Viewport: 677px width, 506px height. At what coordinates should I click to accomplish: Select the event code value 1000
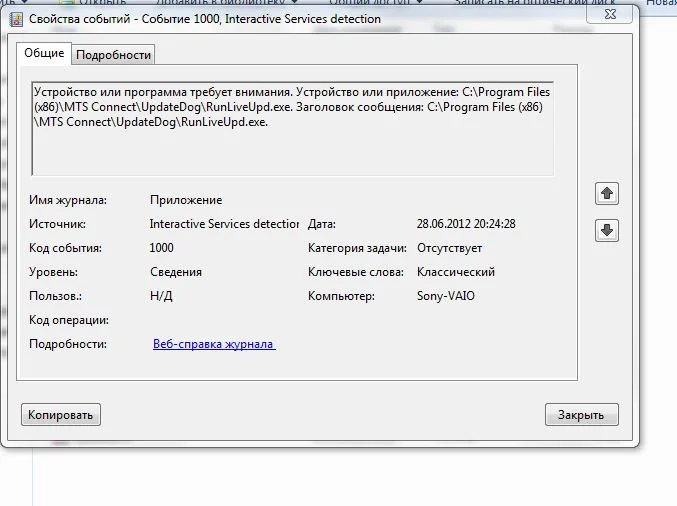pyautogui.click(x=161, y=248)
